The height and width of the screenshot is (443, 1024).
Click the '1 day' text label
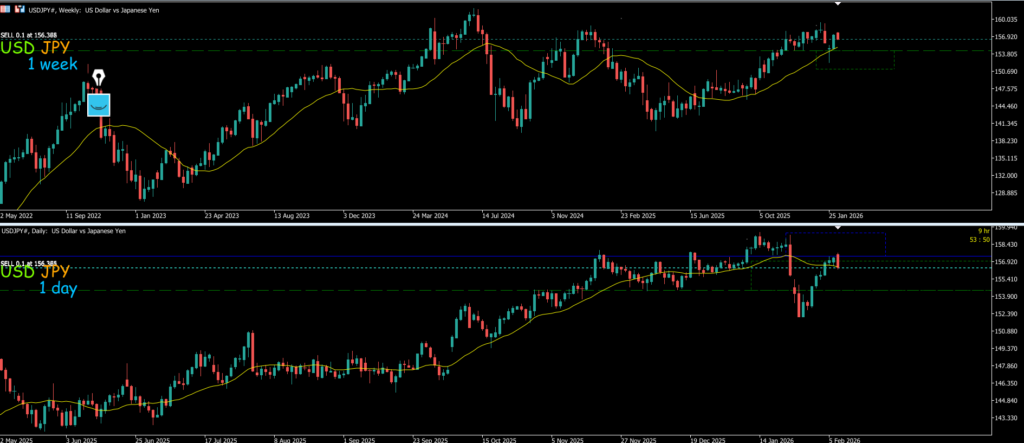(58, 288)
